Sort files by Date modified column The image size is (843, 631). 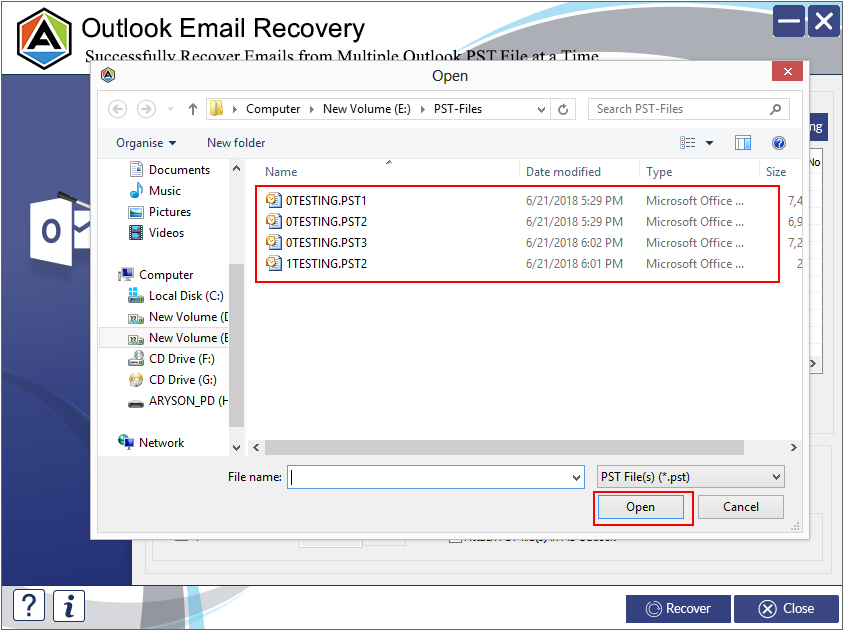pyautogui.click(x=563, y=172)
